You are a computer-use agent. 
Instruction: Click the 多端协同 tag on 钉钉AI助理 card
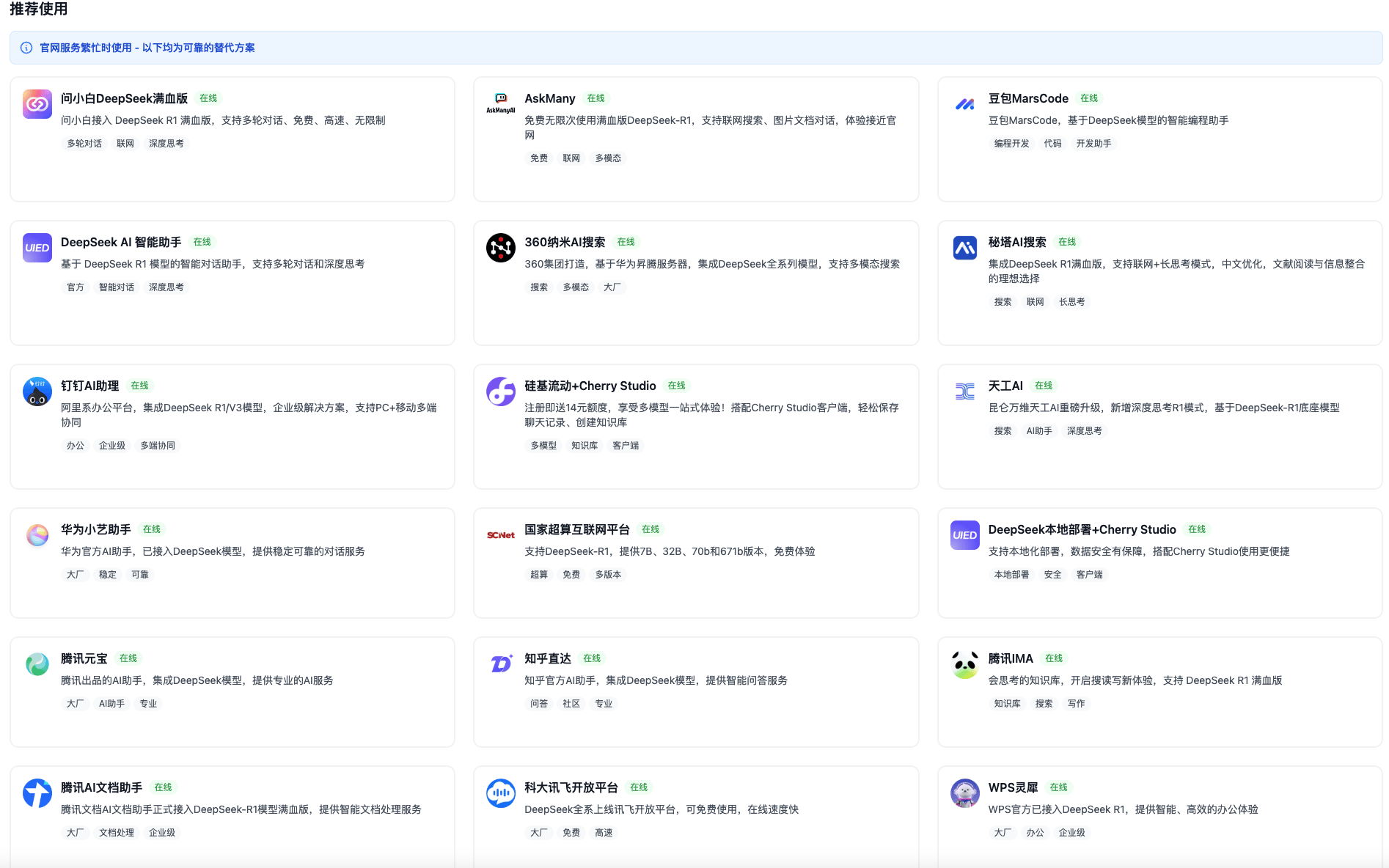click(x=158, y=446)
